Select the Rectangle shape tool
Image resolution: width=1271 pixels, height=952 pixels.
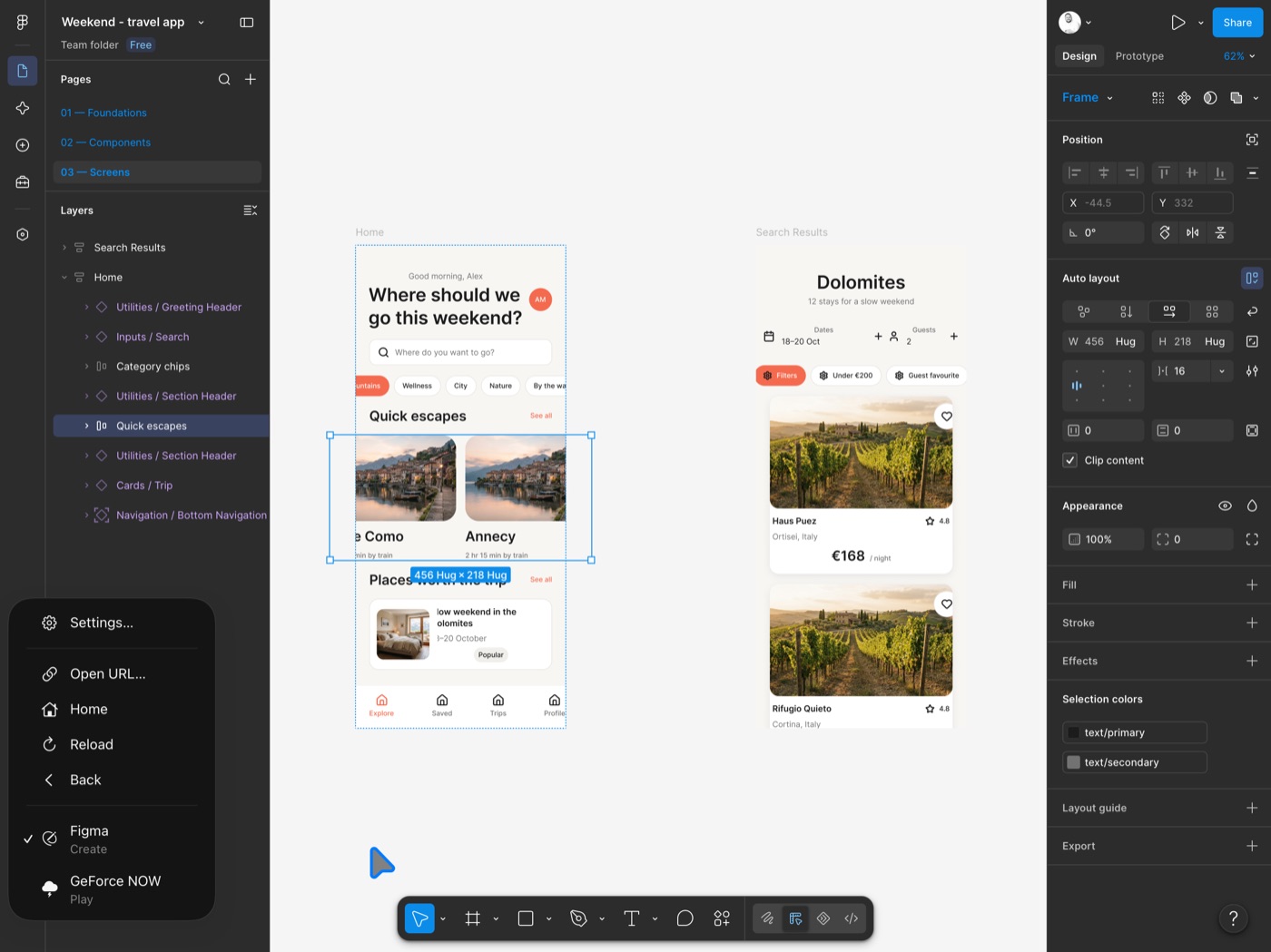click(x=526, y=918)
